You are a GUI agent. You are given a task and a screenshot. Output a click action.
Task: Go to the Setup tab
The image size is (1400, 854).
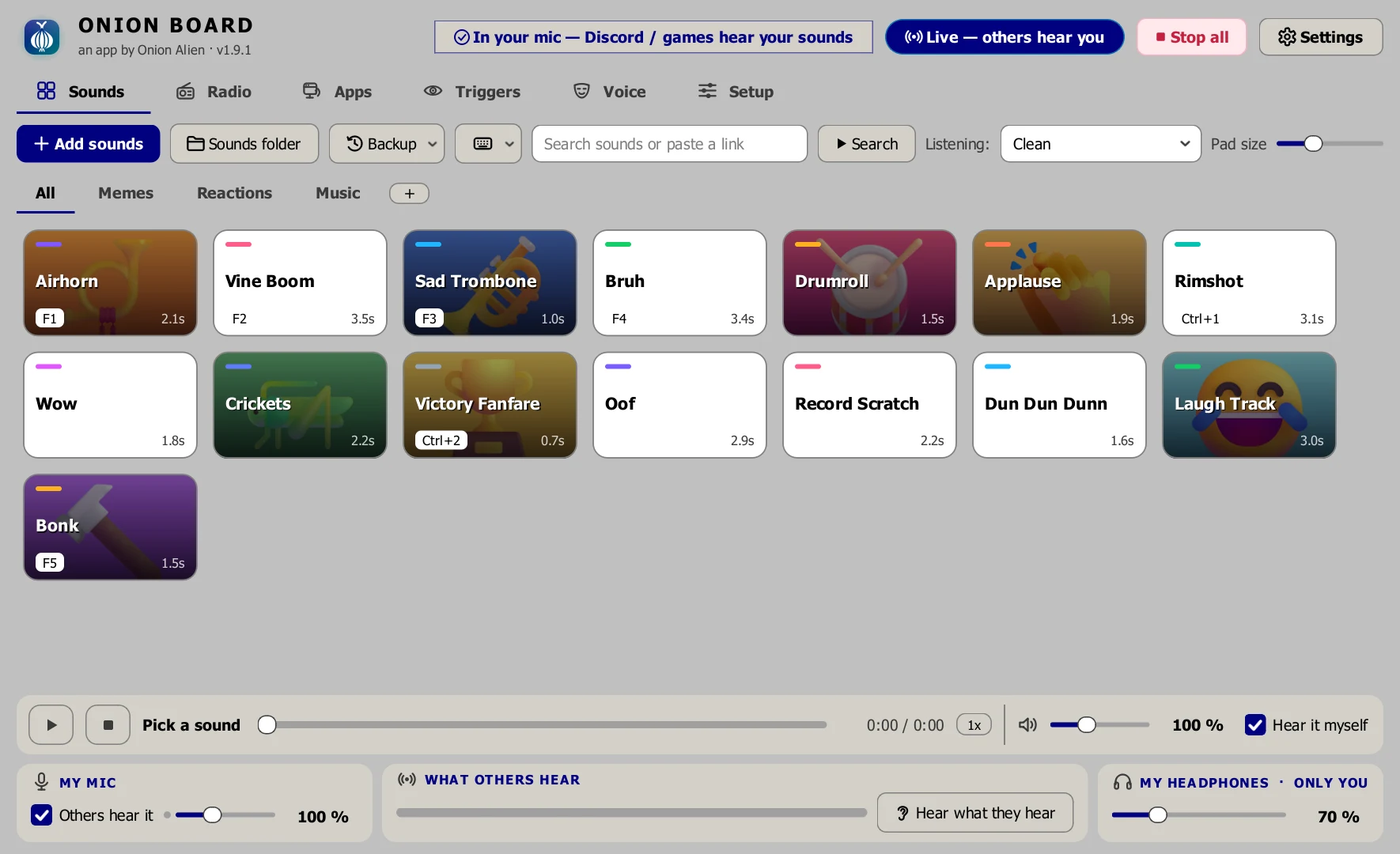[736, 92]
